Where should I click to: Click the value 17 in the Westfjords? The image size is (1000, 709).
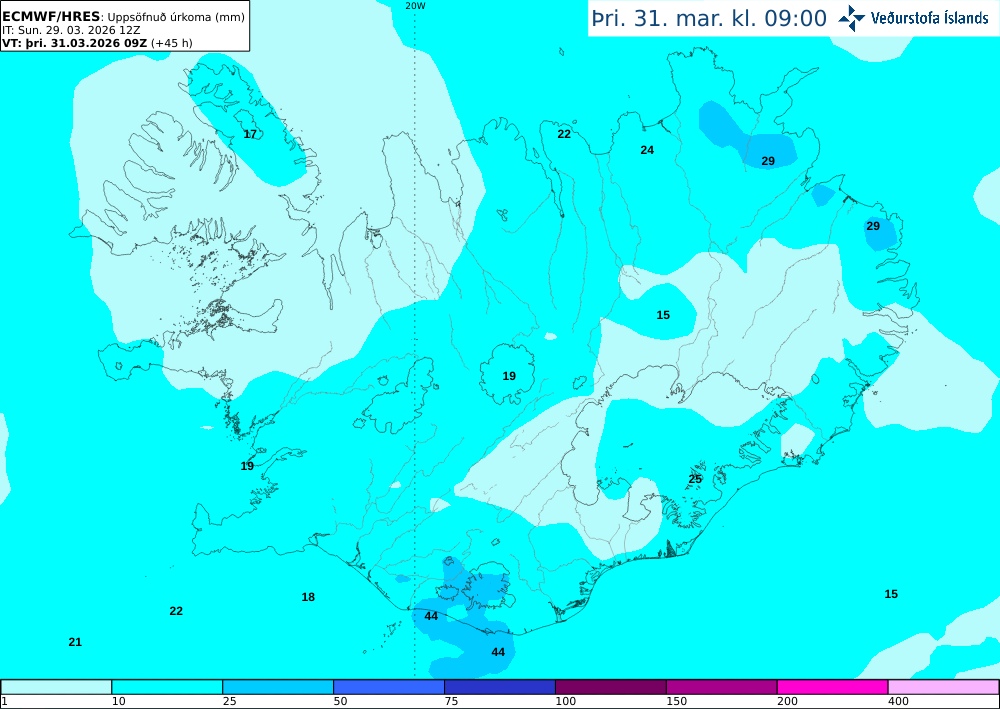click(250, 134)
